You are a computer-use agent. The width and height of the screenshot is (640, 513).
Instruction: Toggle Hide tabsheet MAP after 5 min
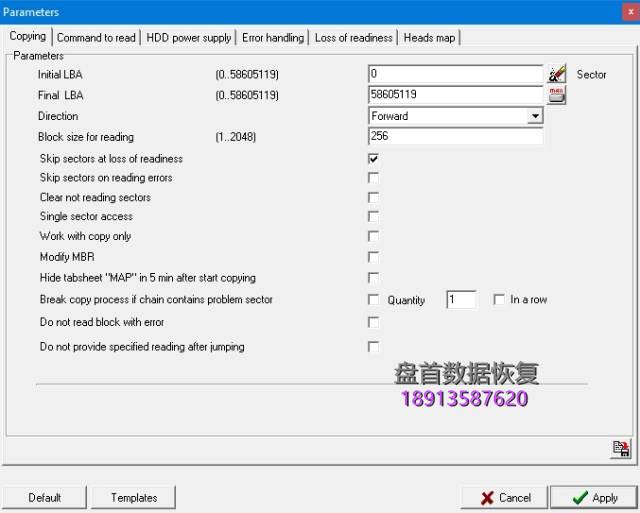click(373, 278)
